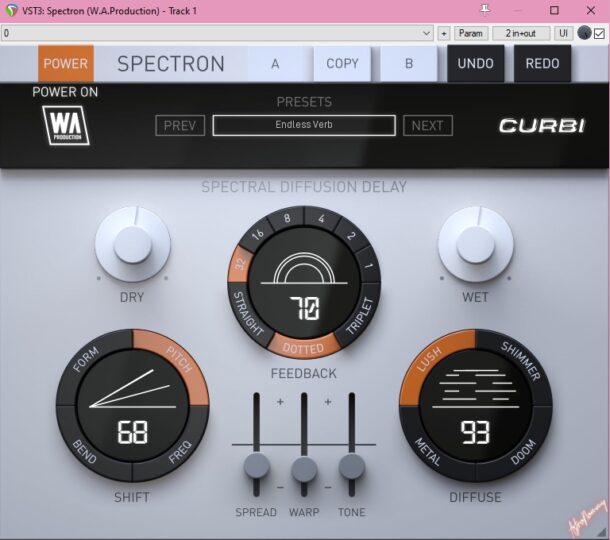Select the 16 note division segment
This screenshot has height=540, width=610.
point(258,235)
